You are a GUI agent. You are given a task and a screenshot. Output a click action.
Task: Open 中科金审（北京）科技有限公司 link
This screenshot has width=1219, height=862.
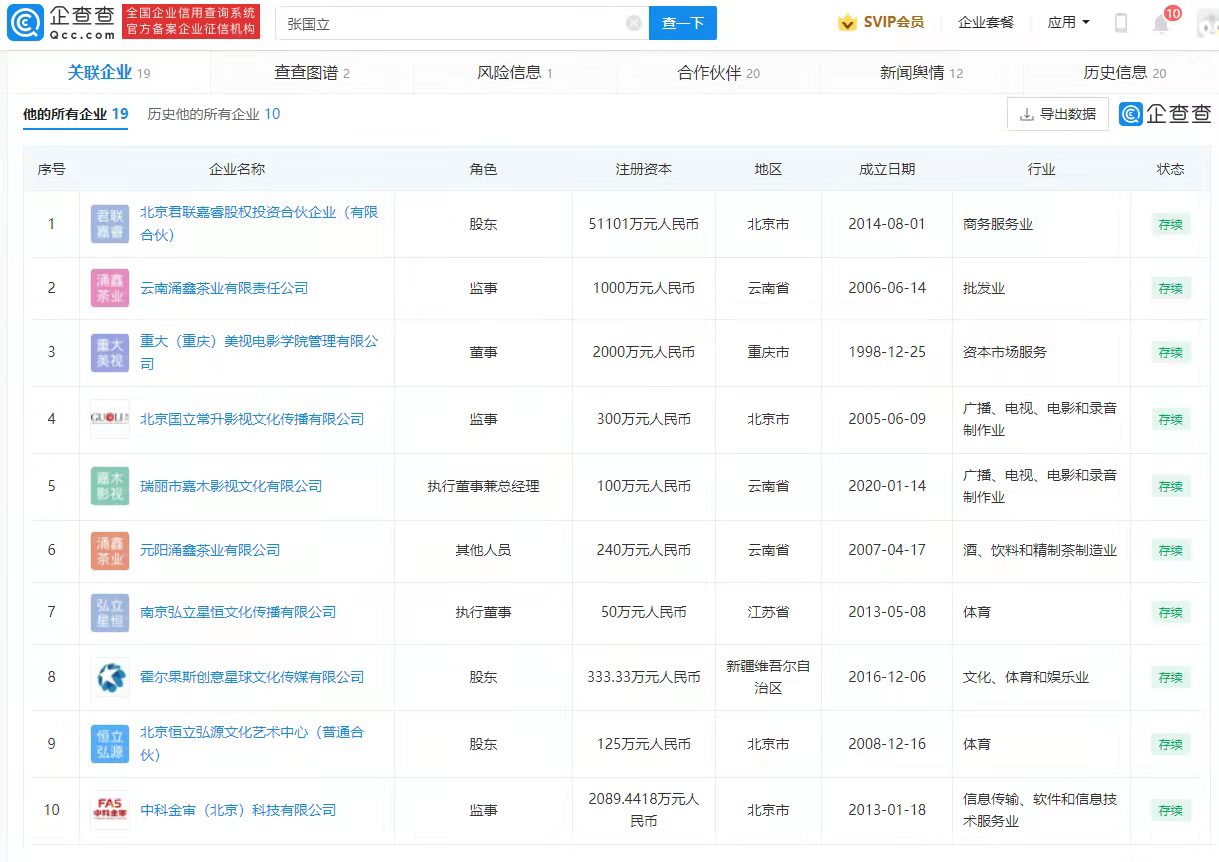pos(238,810)
